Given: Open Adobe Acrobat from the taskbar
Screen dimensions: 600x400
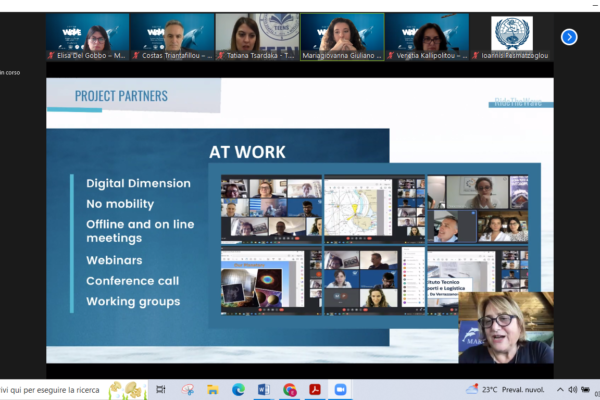Looking at the screenshot, I should (314, 389).
